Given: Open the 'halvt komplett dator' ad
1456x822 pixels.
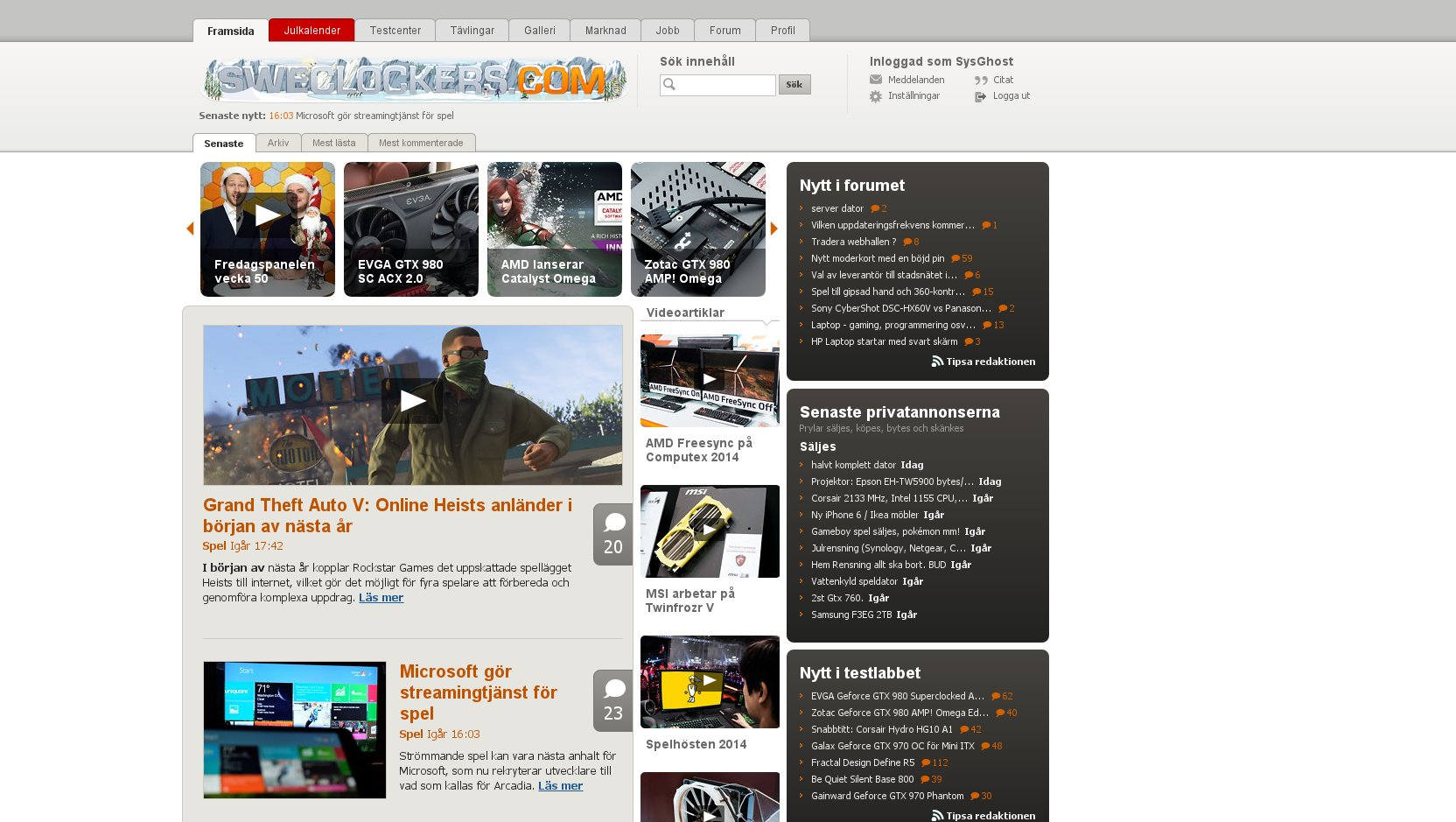Looking at the screenshot, I should click(x=853, y=465).
